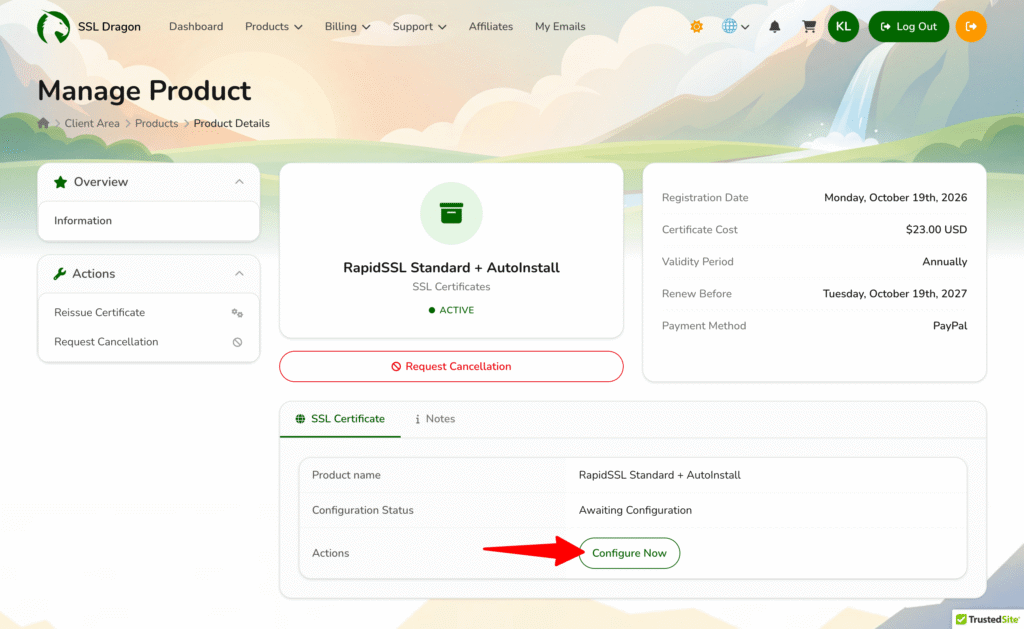Click the Manage Product page heading
The height and width of the screenshot is (629, 1024).
pos(144,91)
